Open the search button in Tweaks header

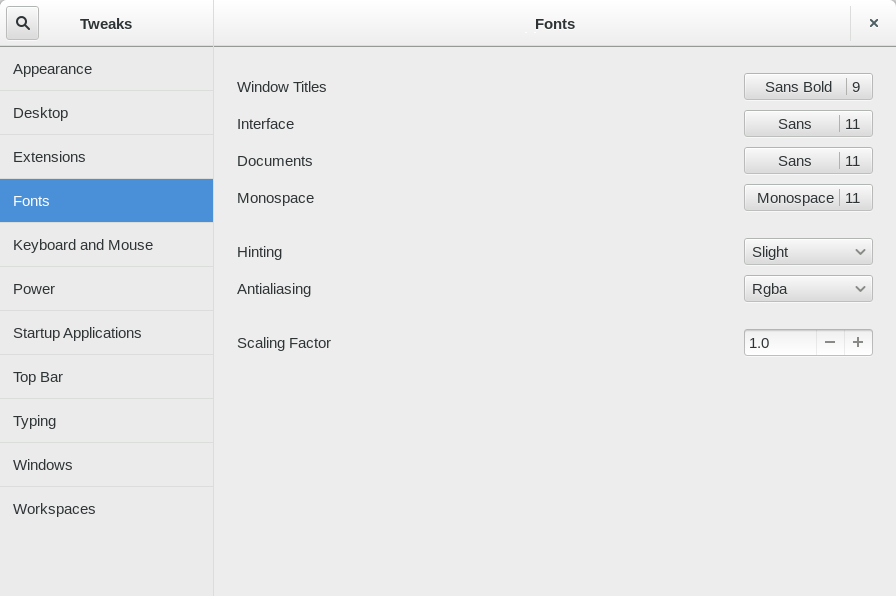tap(23, 23)
